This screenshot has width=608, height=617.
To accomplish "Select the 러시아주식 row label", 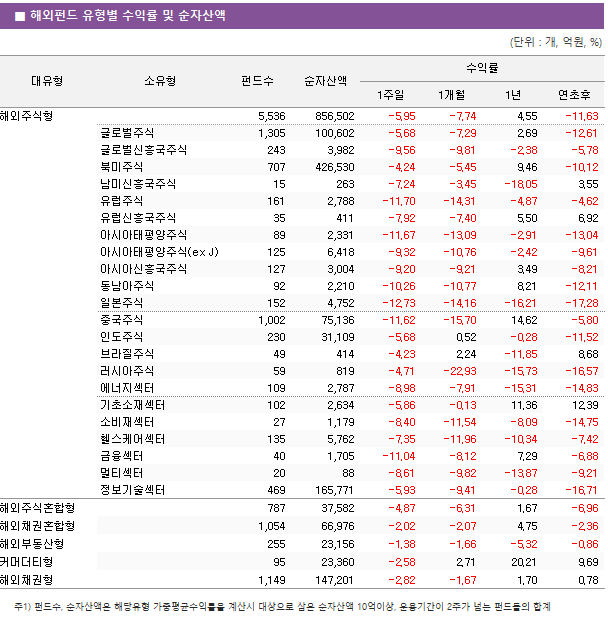I will tap(127, 371).
